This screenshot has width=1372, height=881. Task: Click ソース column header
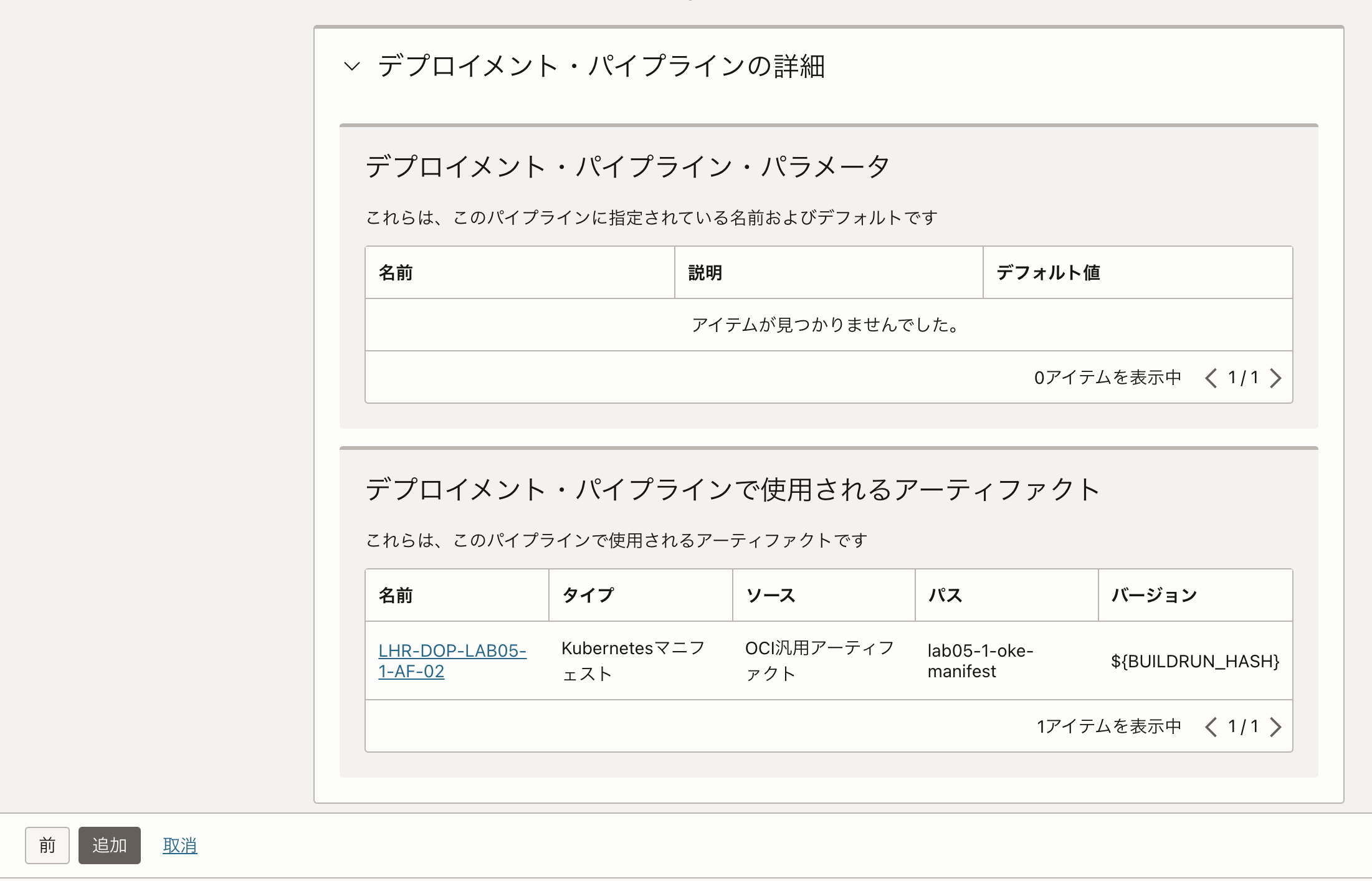coord(771,596)
